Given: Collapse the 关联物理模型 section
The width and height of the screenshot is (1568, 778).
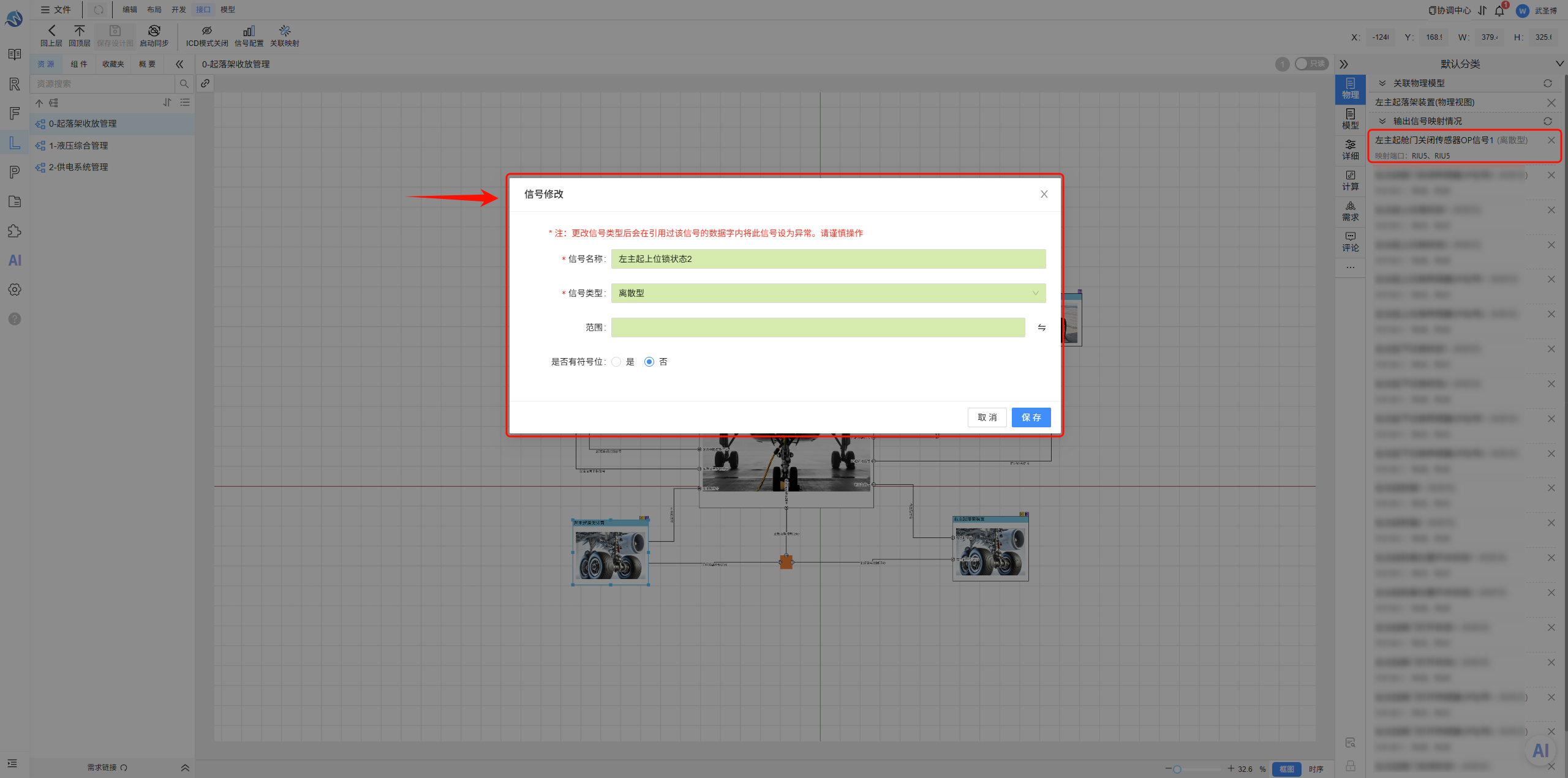Looking at the screenshot, I should point(1382,83).
